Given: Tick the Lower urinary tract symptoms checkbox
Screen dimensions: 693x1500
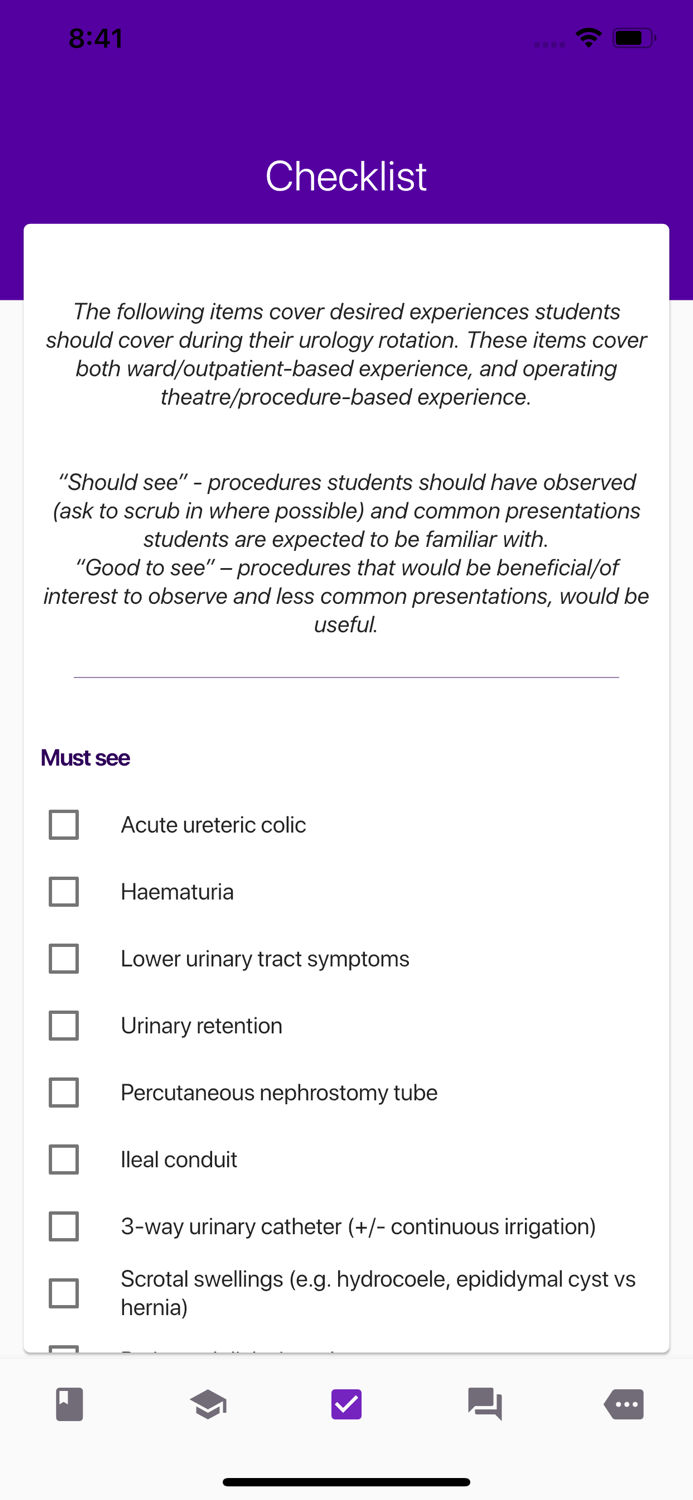Looking at the screenshot, I should [63, 958].
